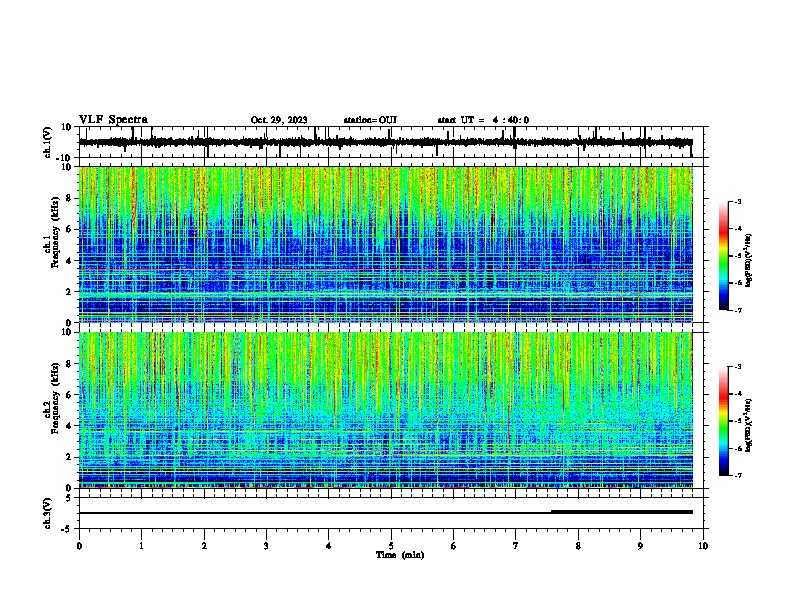Click the ch.1 frequency axis tick "8"
This screenshot has width=792, height=612.
tap(70, 198)
